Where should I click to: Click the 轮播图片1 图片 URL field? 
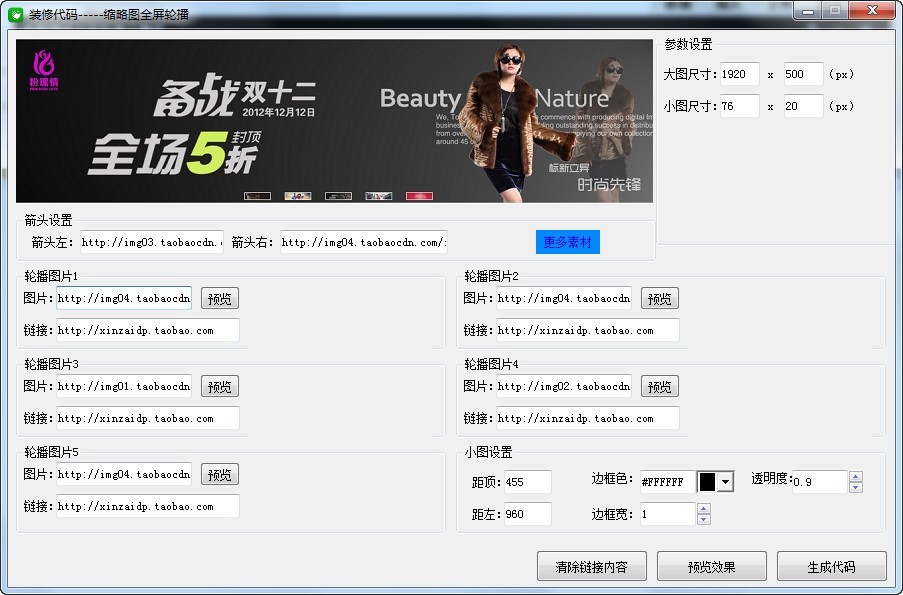pos(124,298)
